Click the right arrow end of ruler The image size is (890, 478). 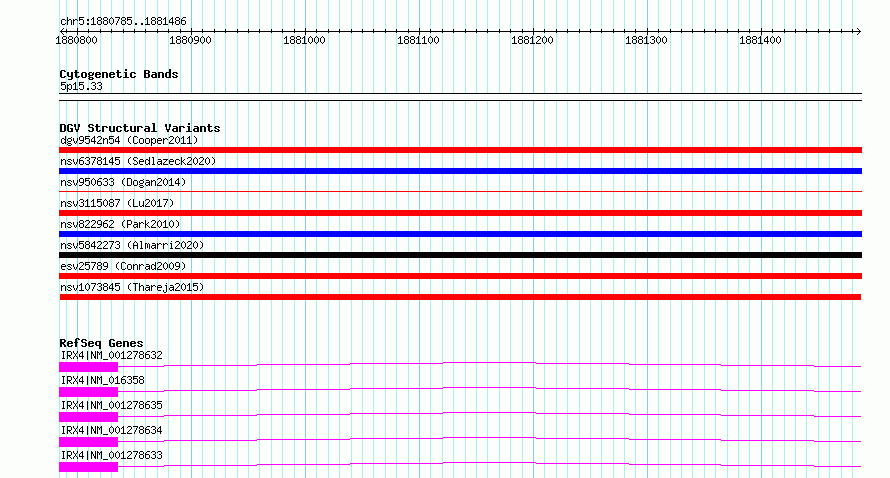[x=858, y=31]
